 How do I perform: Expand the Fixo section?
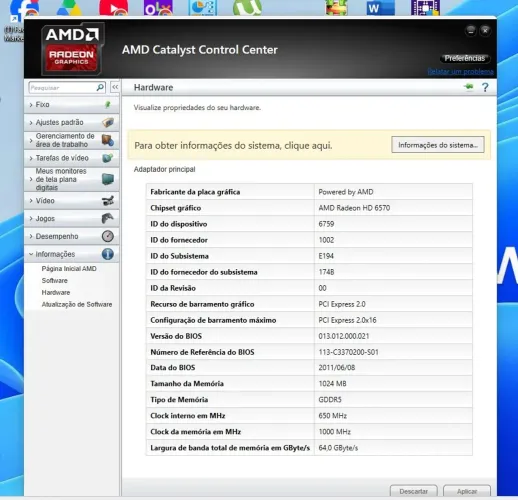[71, 105]
